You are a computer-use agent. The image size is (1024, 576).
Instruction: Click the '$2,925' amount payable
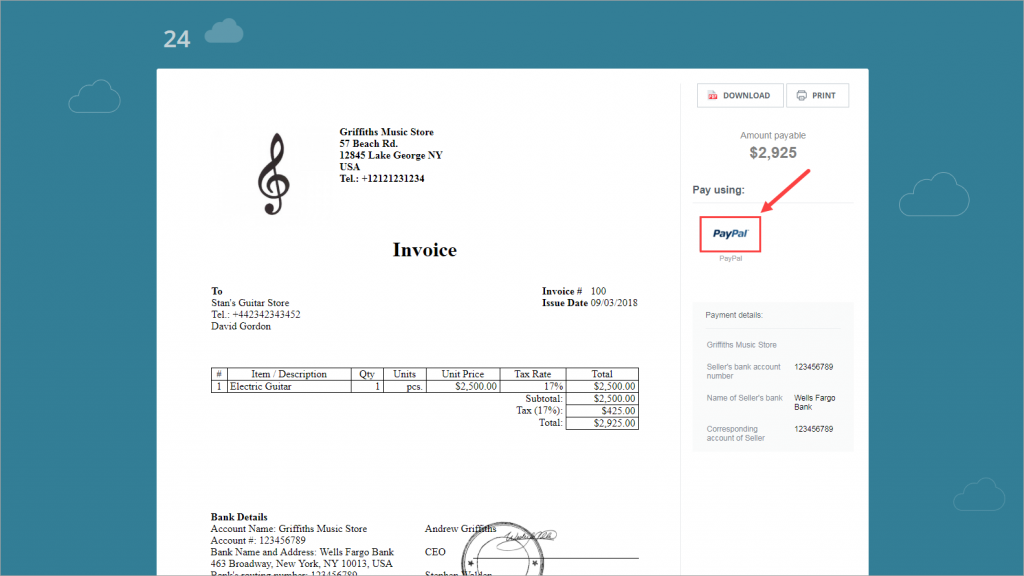(773, 153)
